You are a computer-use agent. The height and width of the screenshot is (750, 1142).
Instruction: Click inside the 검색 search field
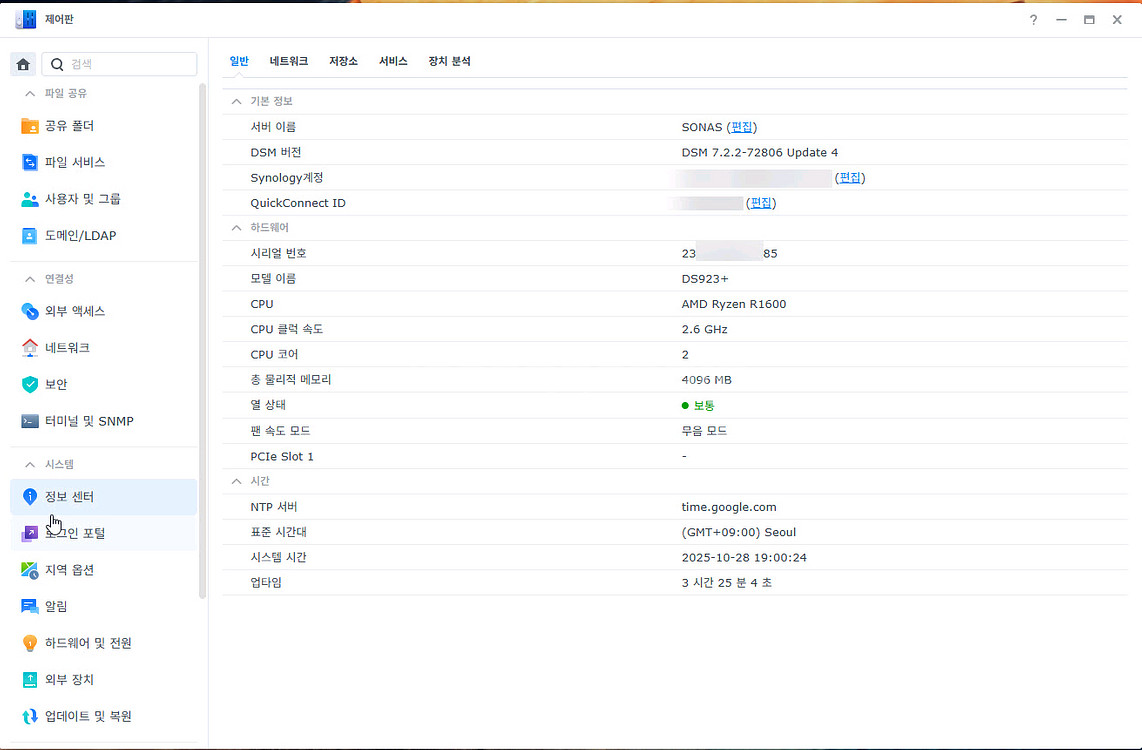click(120, 63)
